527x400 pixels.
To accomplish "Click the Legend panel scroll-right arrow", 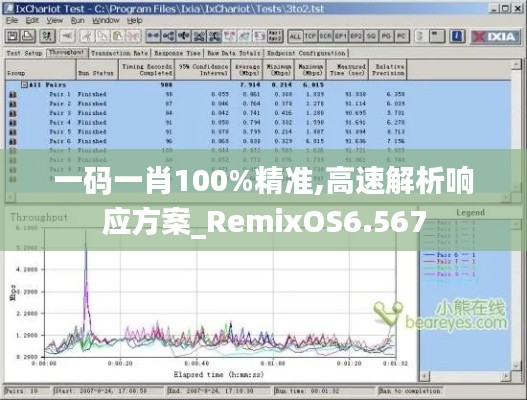I will 505,376.
